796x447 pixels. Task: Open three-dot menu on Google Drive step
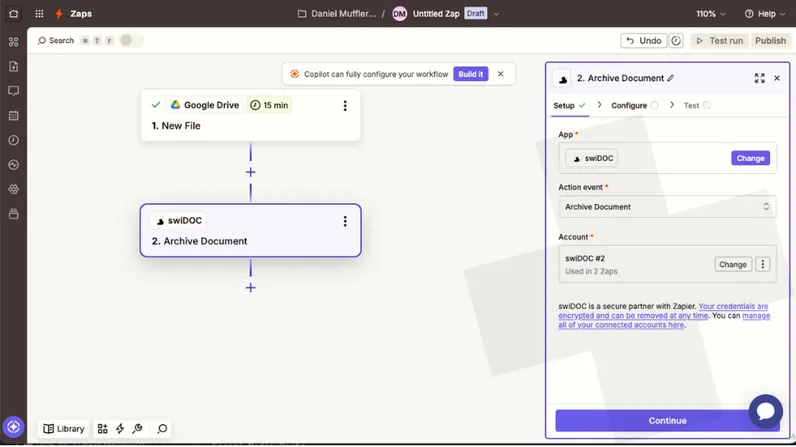tap(345, 106)
